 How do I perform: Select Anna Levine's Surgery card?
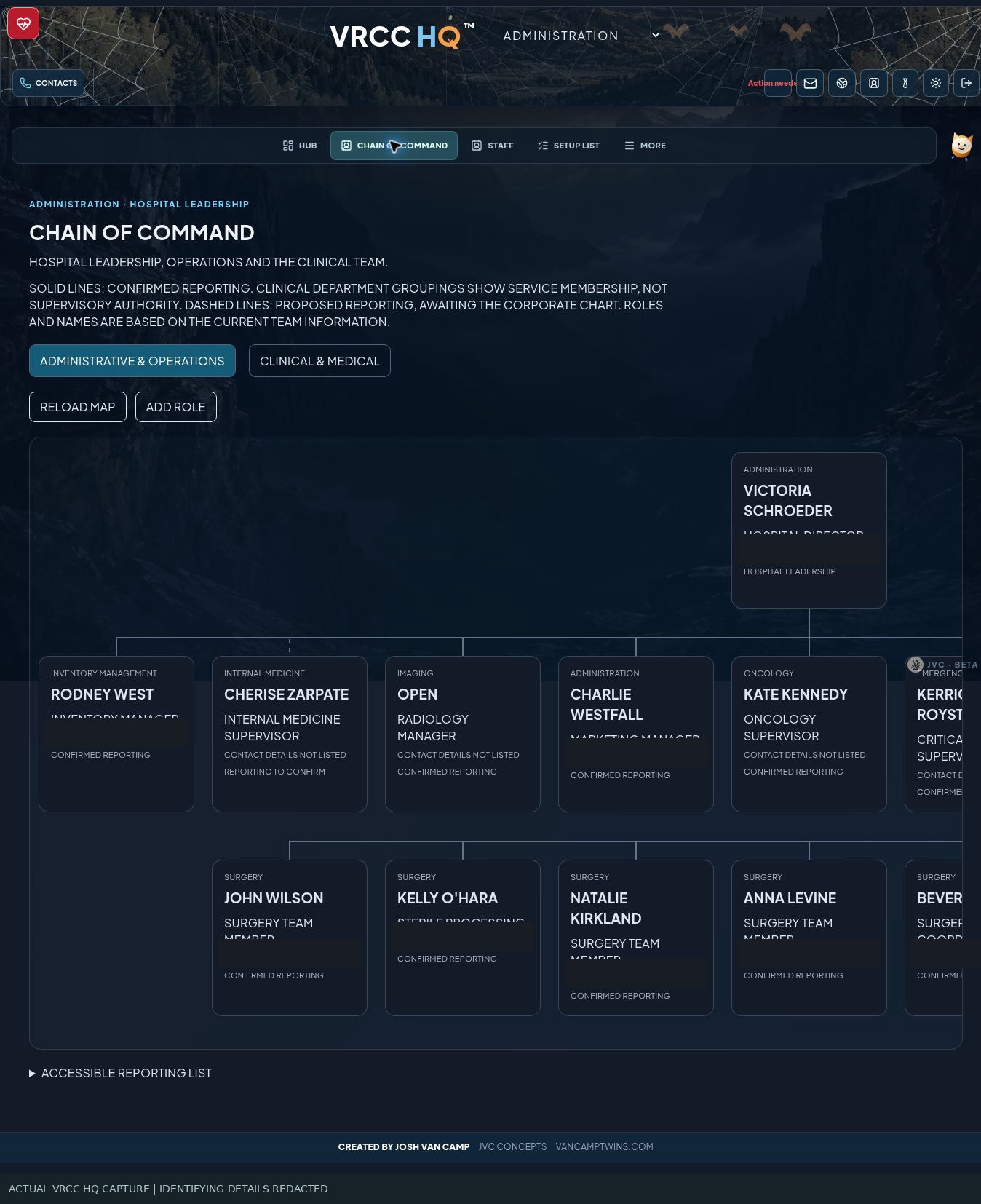tap(809, 938)
